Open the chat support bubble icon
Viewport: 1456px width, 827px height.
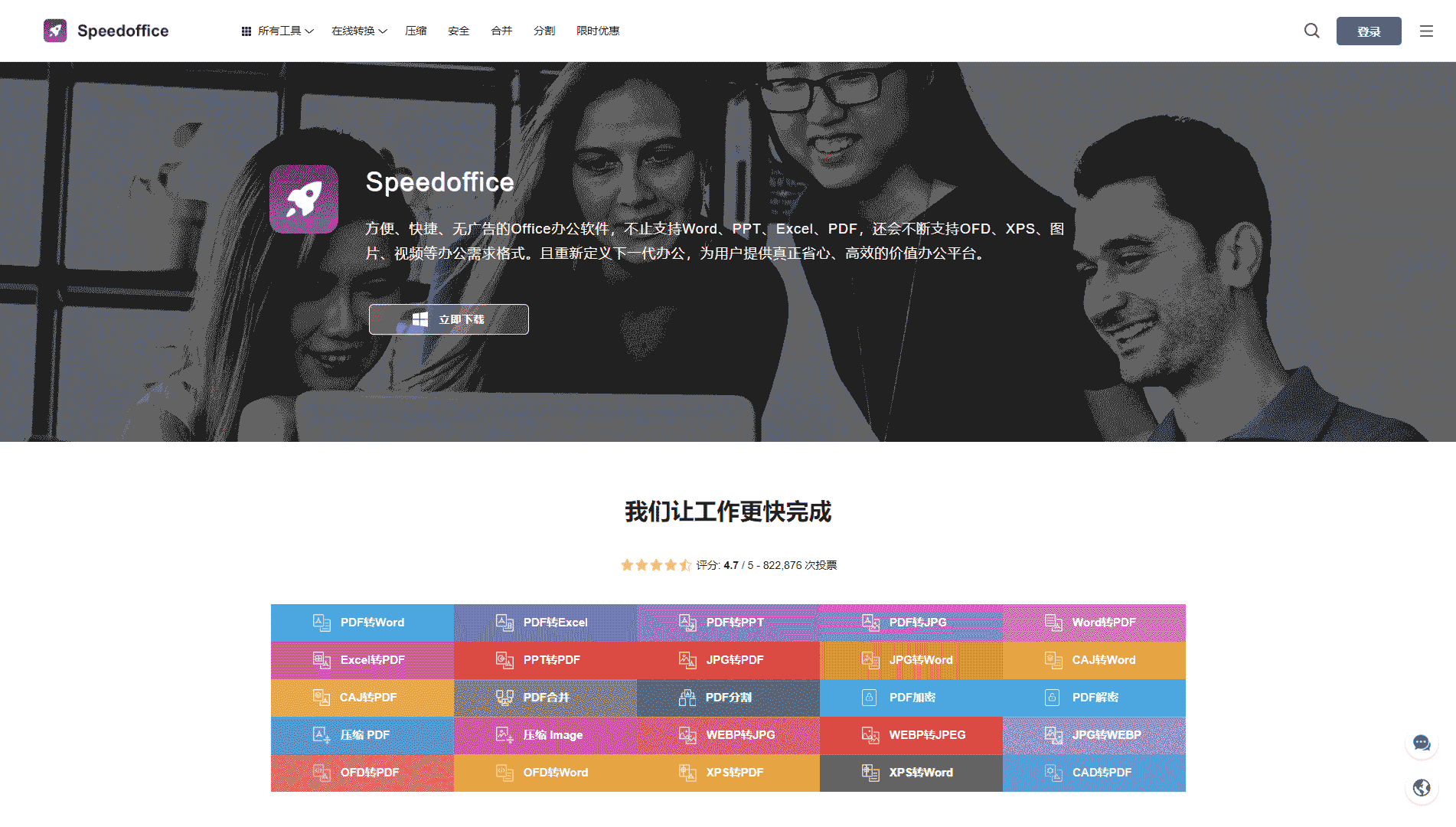coord(1422,743)
